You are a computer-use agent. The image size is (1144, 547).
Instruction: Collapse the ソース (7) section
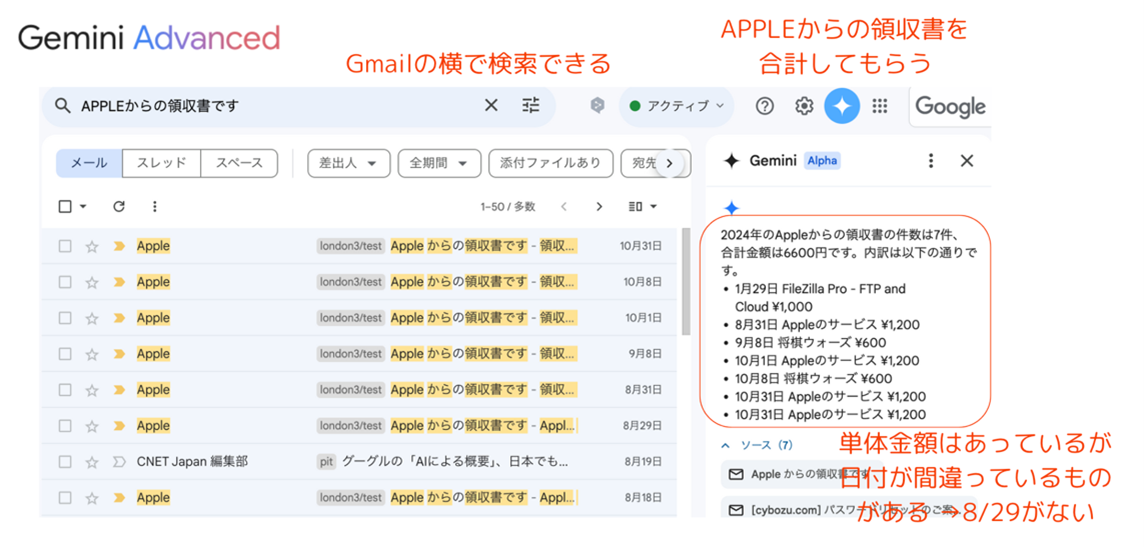pos(727,445)
